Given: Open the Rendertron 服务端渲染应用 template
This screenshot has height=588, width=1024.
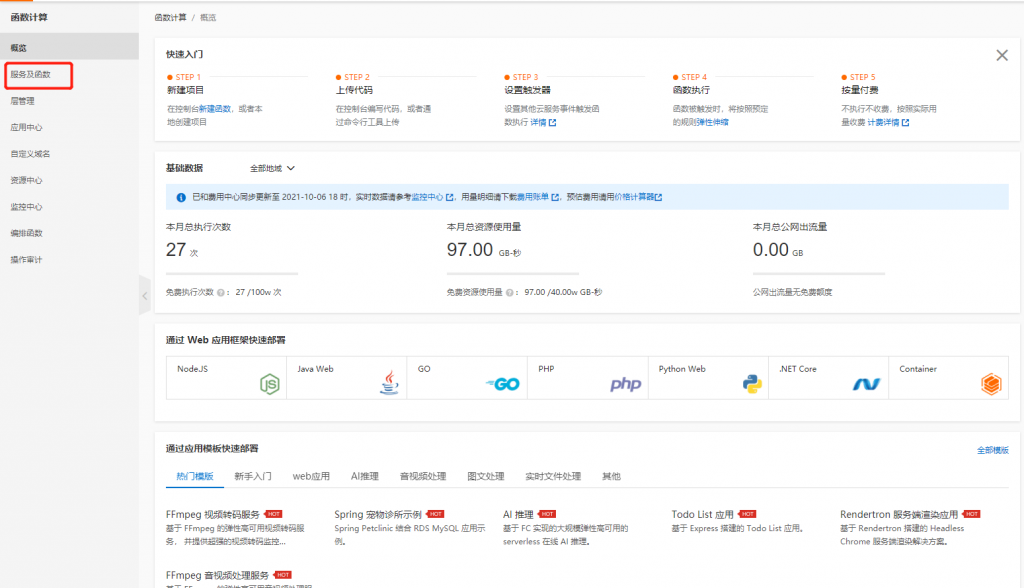Looking at the screenshot, I should (899, 515).
